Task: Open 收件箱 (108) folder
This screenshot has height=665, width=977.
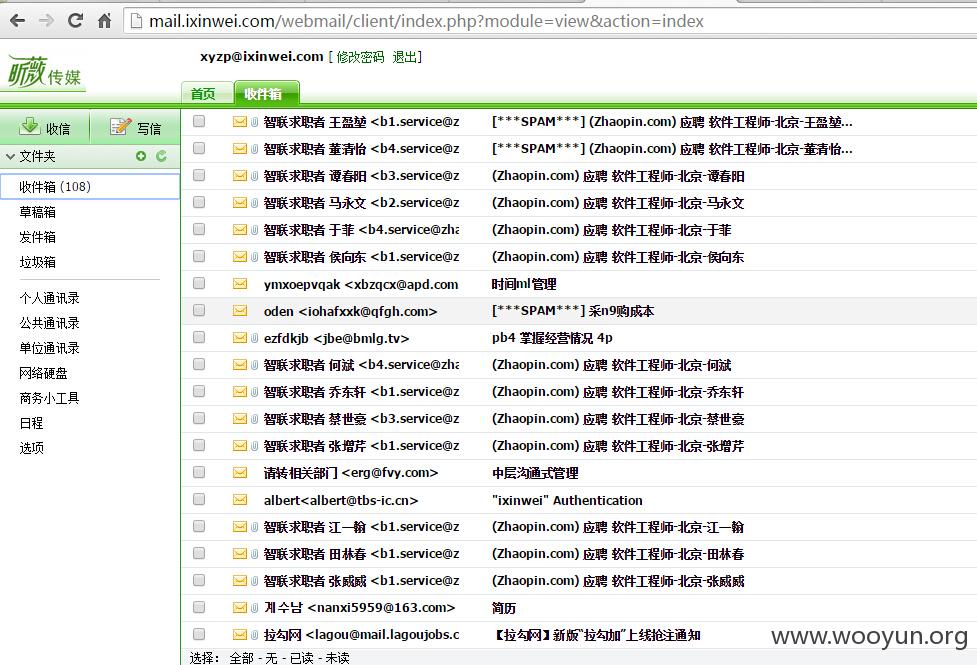Action: (90, 186)
